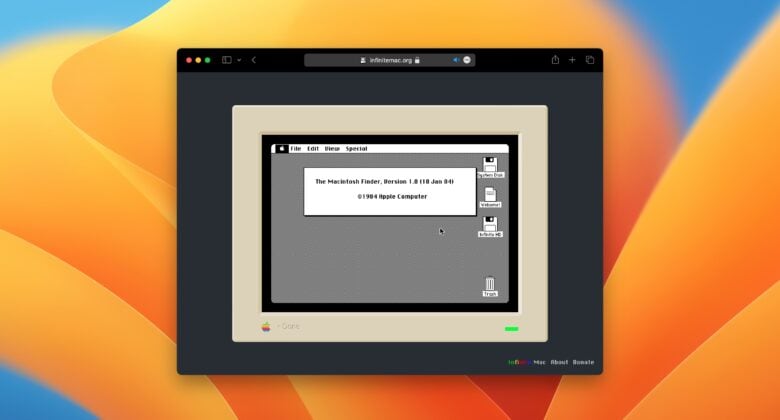Screen dimensions: 780x420
Task: Click the Trash icon on the desktop
Action: click(x=490, y=286)
